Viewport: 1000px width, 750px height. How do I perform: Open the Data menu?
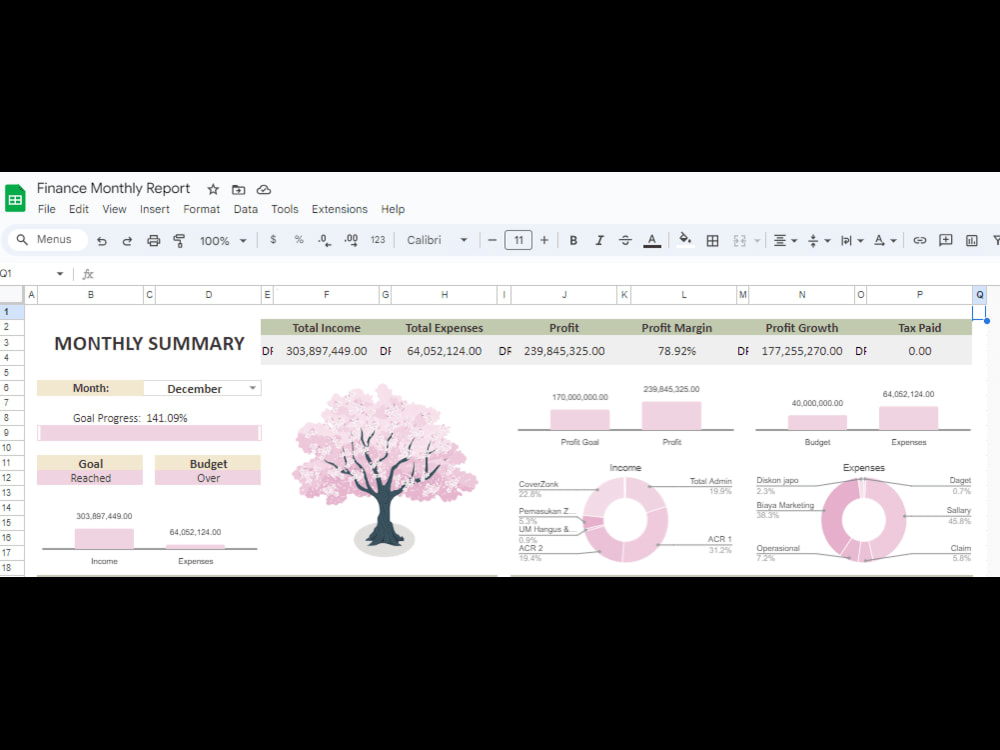point(246,209)
